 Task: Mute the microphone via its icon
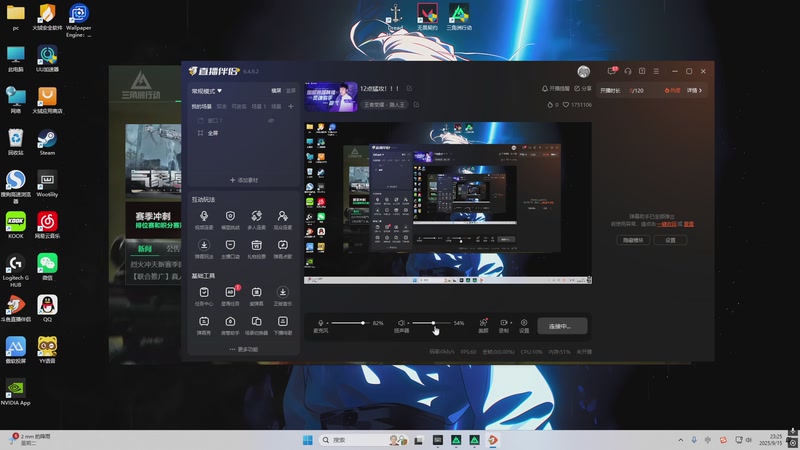tap(320, 322)
